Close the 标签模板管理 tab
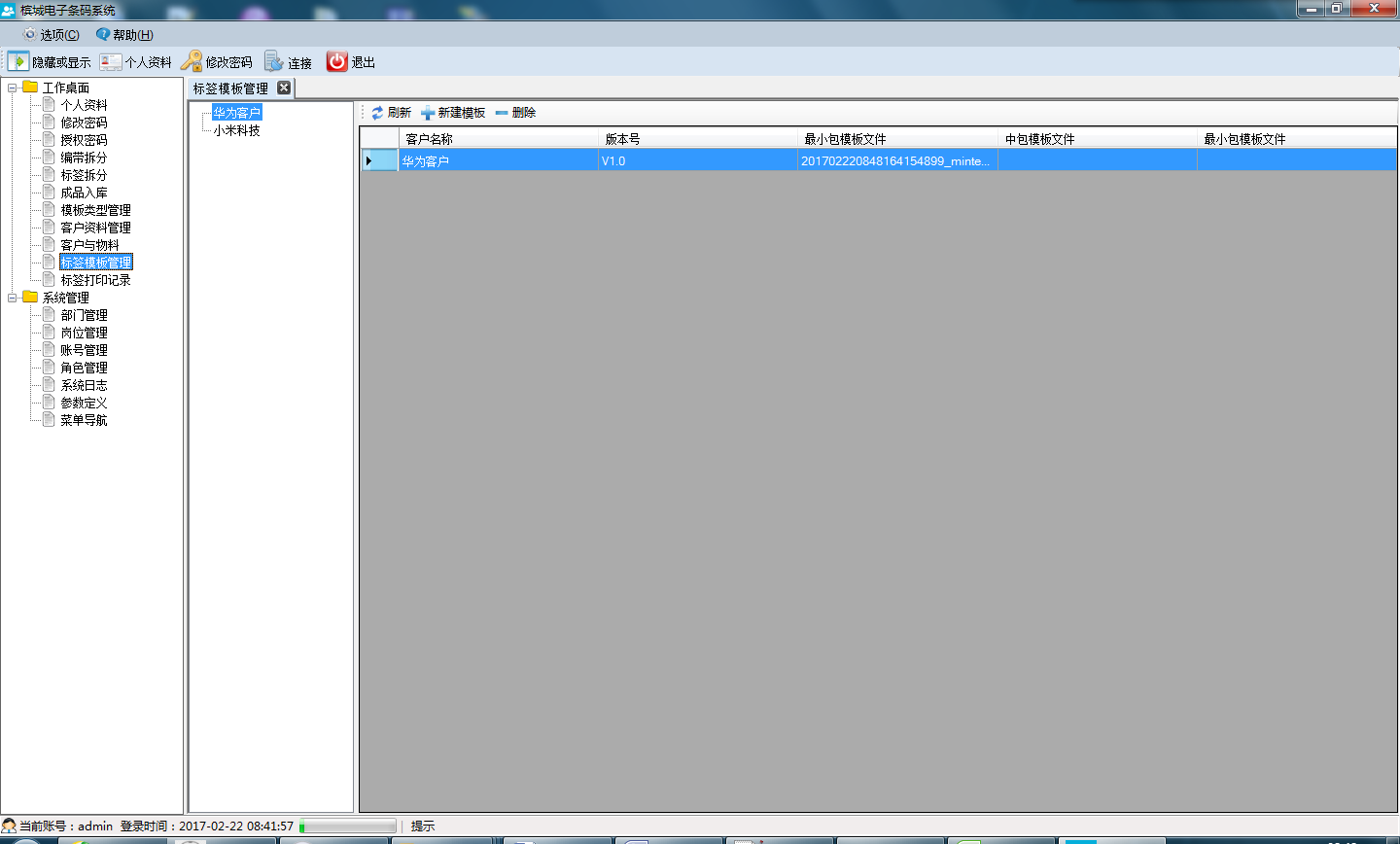Image resolution: width=1400 pixels, height=844 pixels. (284, 88)
